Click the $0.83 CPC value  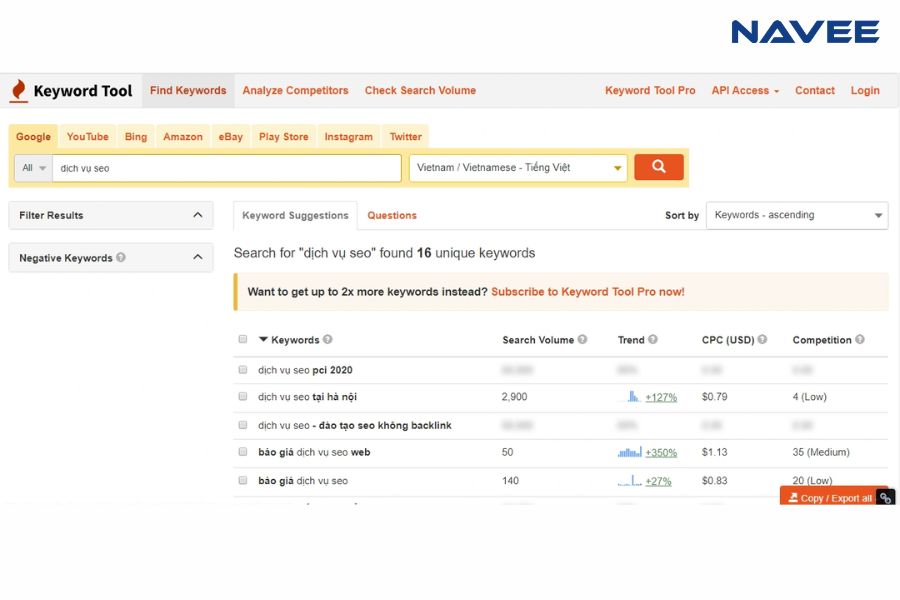[x=715, y=481]
